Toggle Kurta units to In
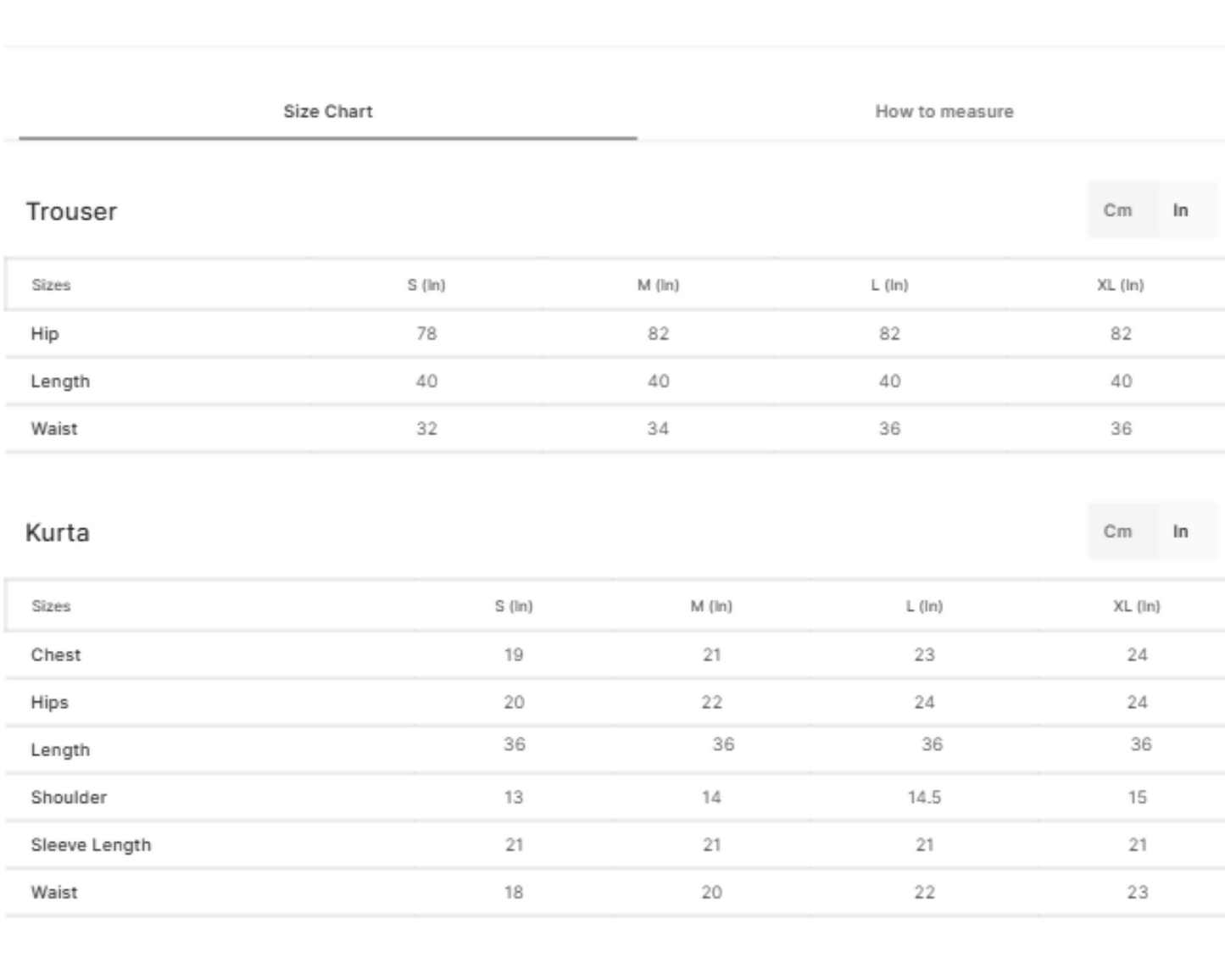Viewport: 1225px width, 980px height. pyautogui.click(x=1180, y=532)
